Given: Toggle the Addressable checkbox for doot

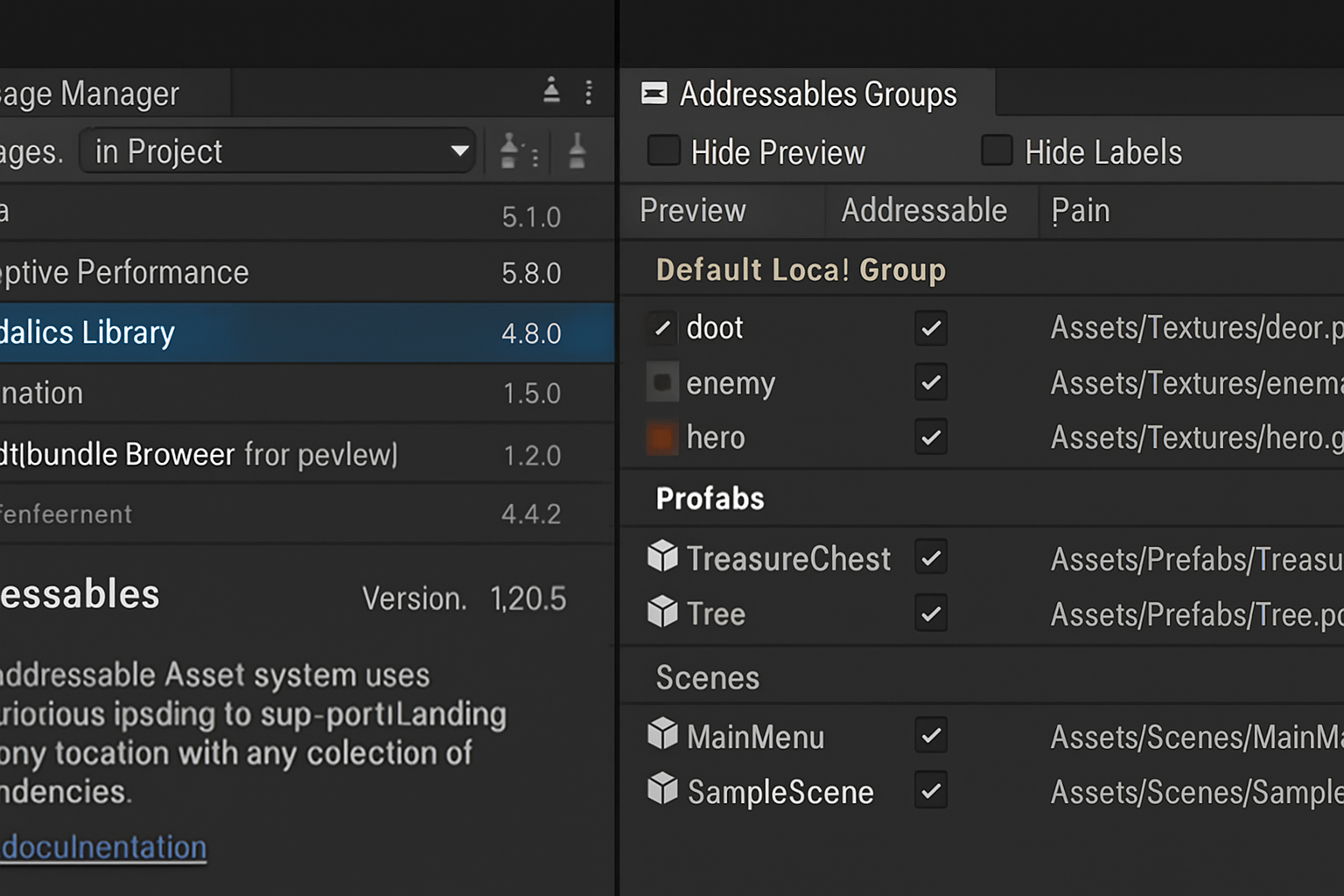Looking at the screenshot, I should [x=931, y=328].
